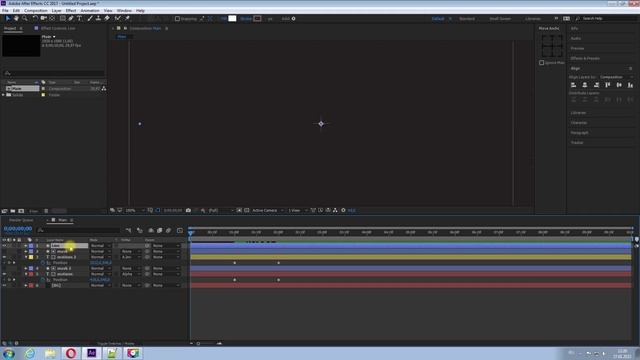
Task: Open the Effect menu
Action: click(71, 11)
